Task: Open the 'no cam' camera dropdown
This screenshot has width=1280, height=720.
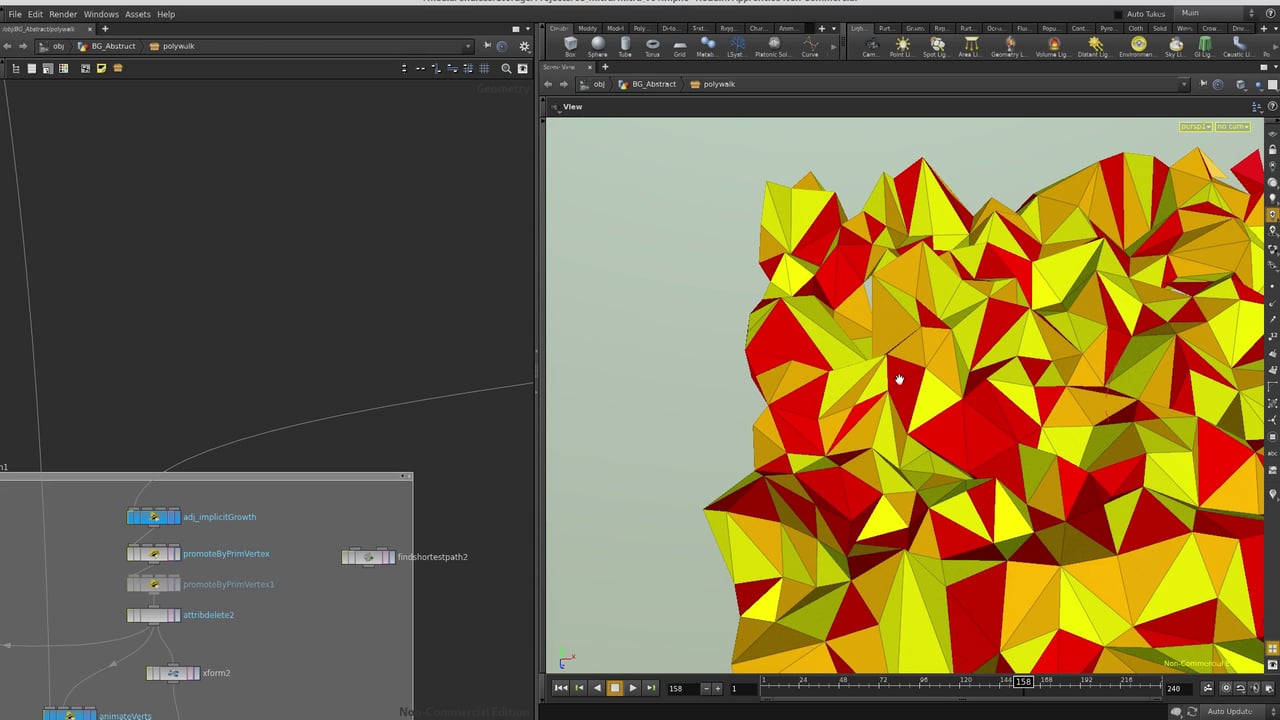Action: (1232, 127)
